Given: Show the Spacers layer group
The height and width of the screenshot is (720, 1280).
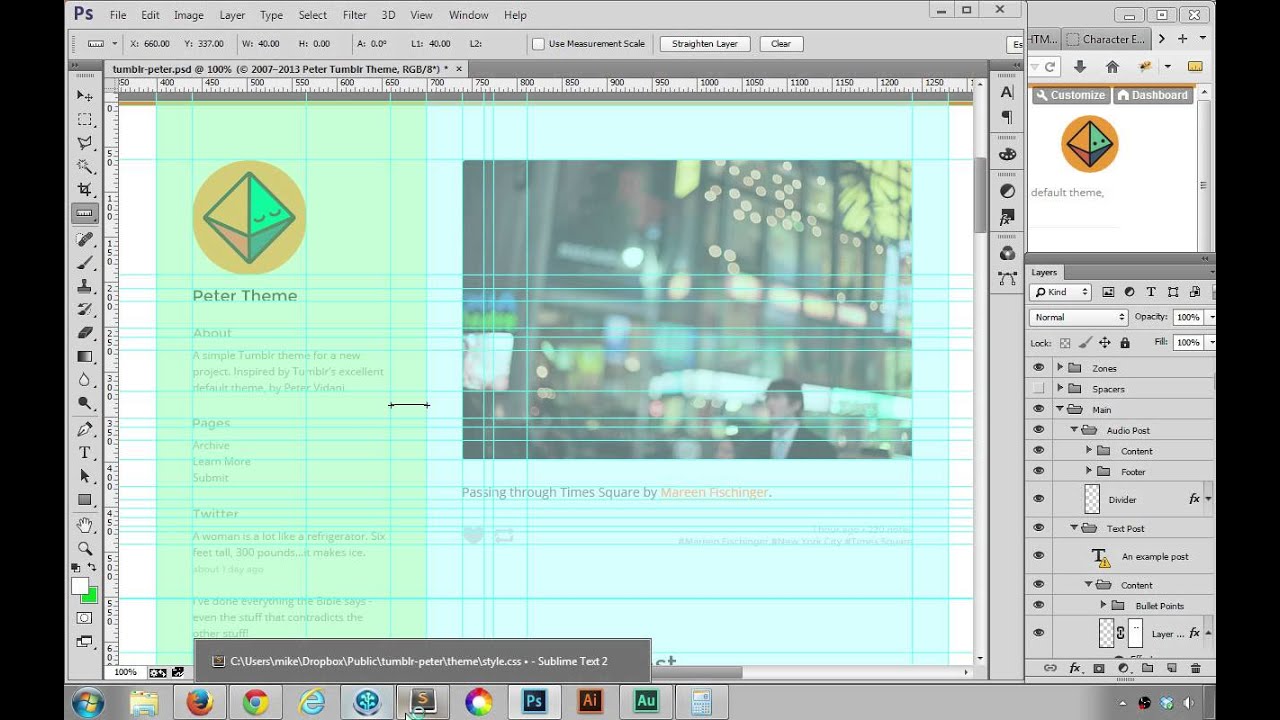Looking at the screenshot, I should (1038, 389).
